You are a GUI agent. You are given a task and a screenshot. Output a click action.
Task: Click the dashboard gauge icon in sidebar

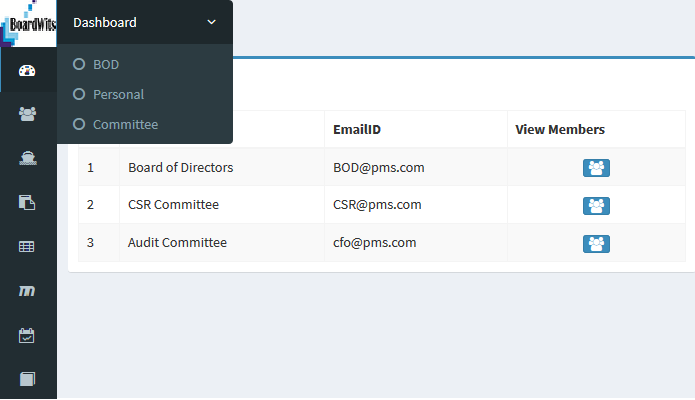pyautogui.click(x=28, y=71)
